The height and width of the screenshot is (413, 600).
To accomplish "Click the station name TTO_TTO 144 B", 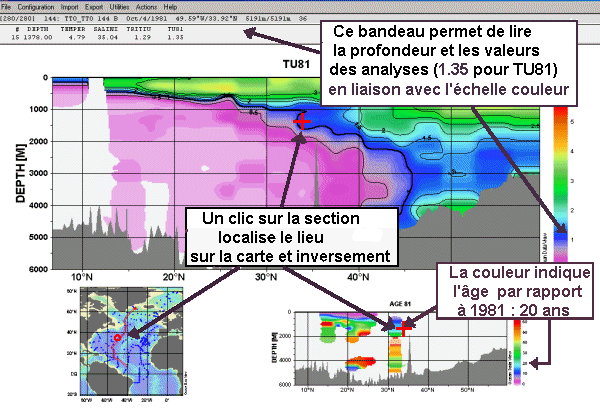I will click(x=91, y=18).
